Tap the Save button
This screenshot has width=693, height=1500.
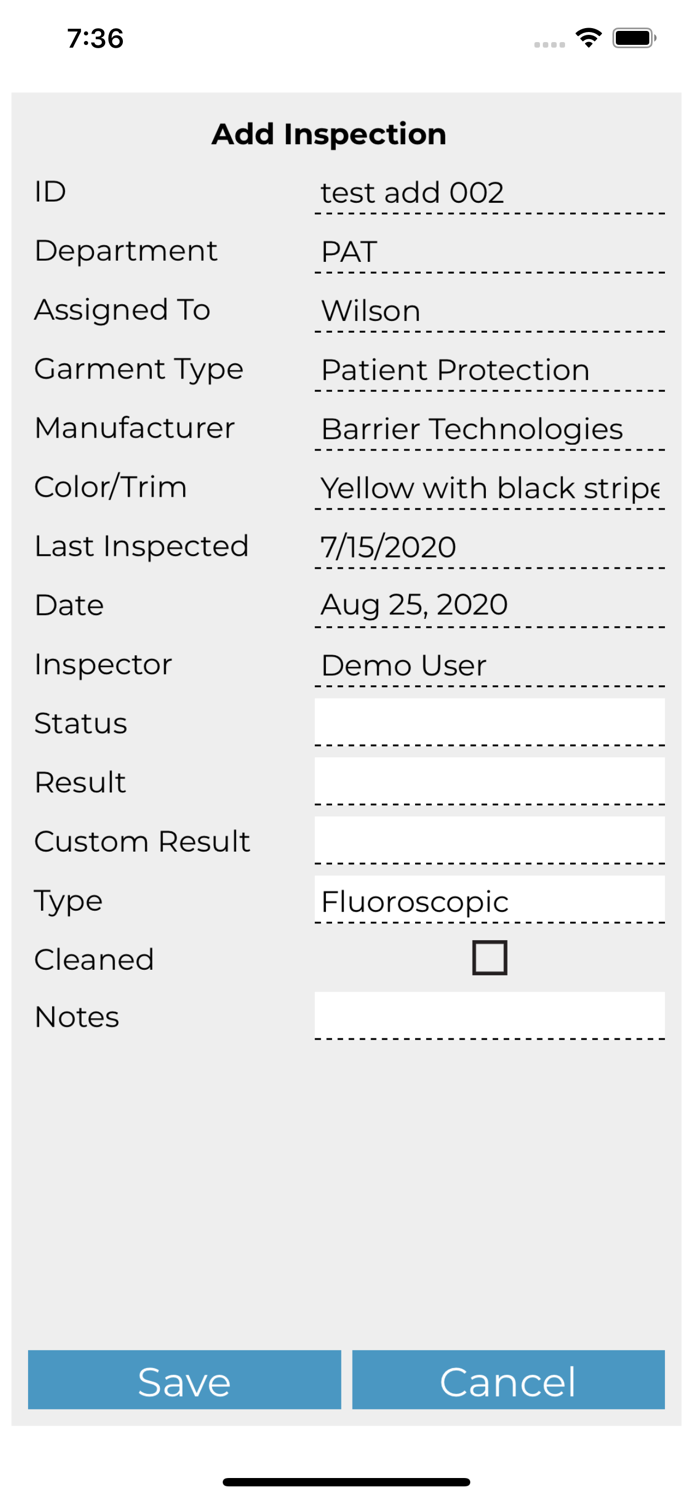(184, 1380)
